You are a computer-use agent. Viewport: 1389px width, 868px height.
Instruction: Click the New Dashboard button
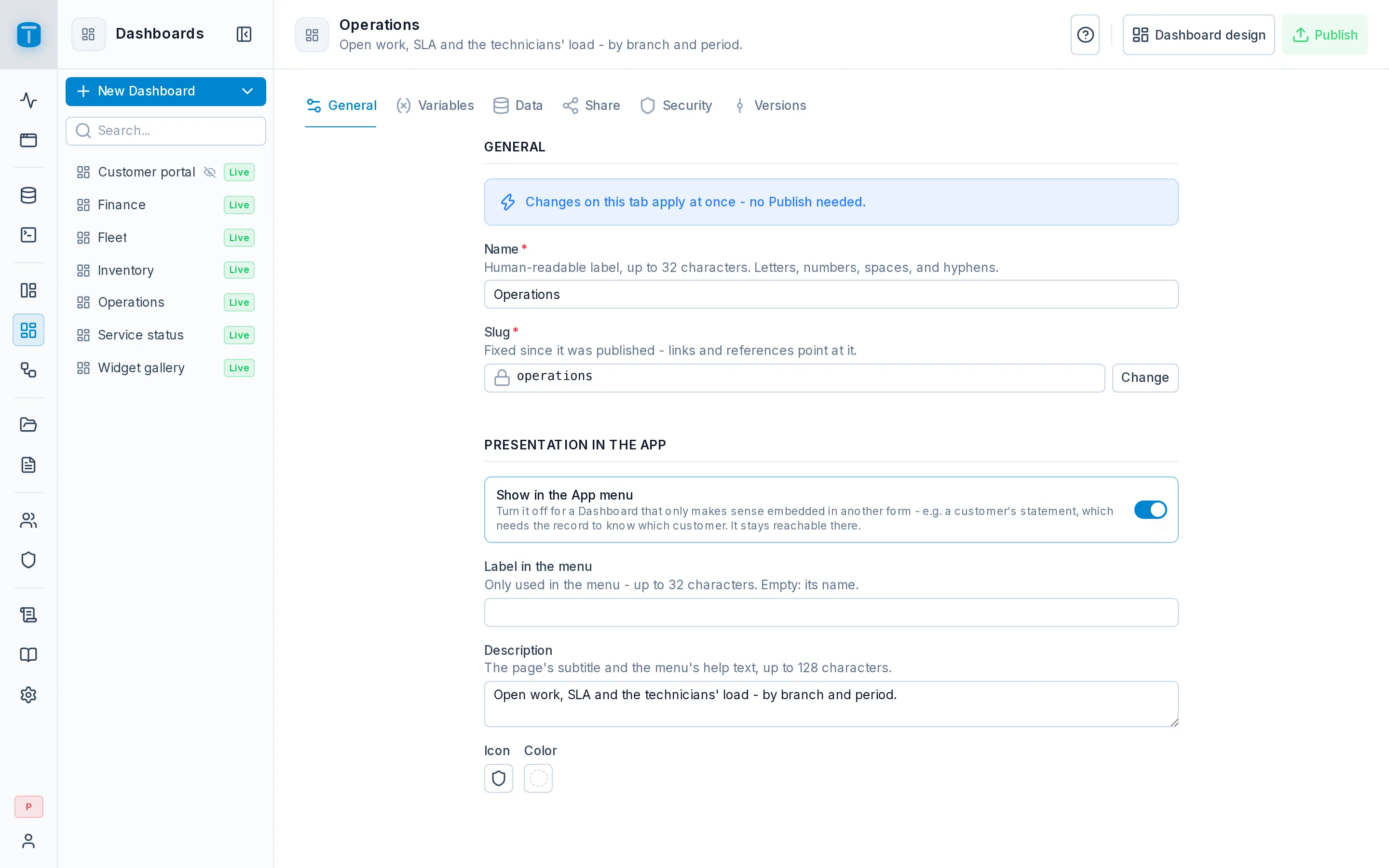166,91
